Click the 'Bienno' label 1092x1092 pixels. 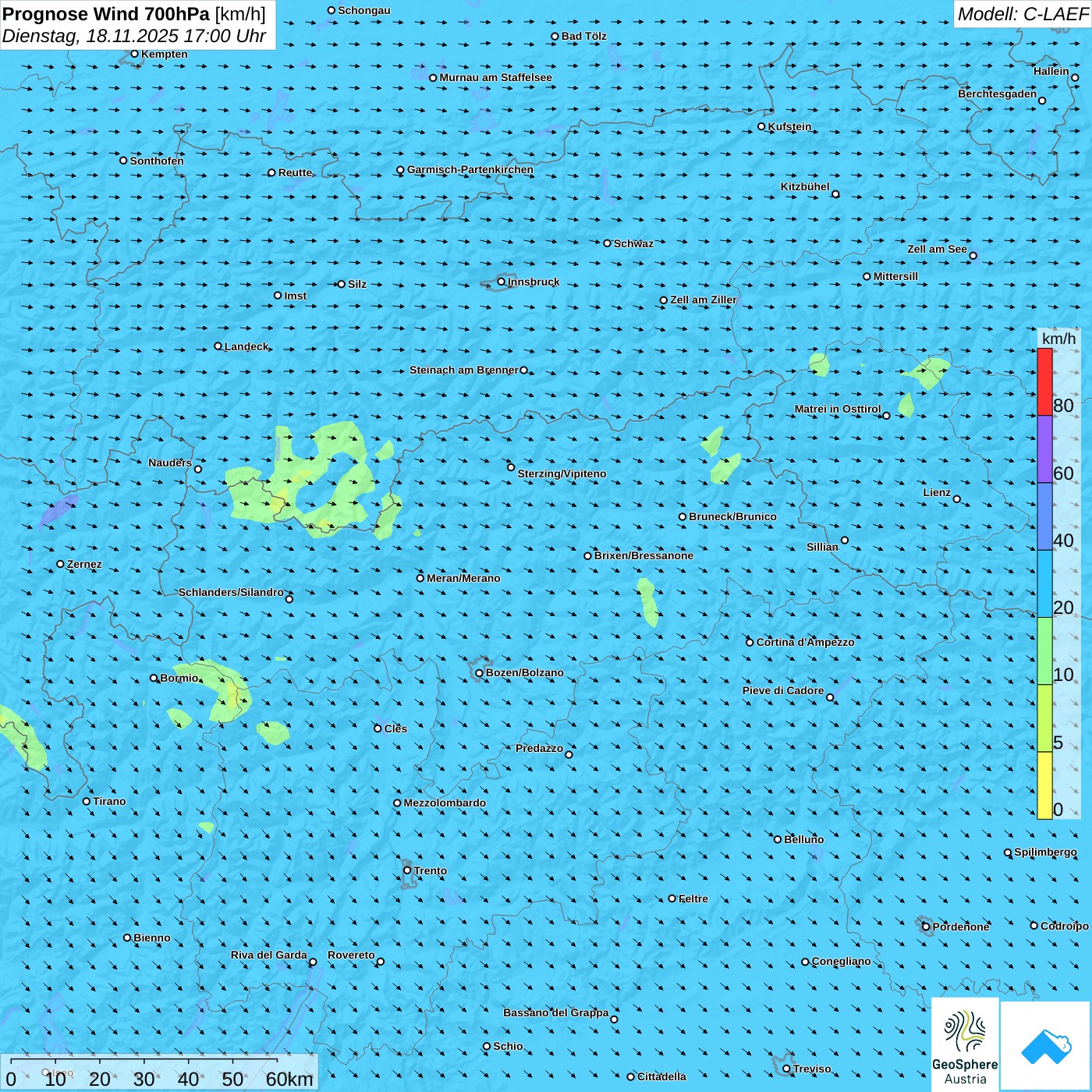tap(151, 938)
